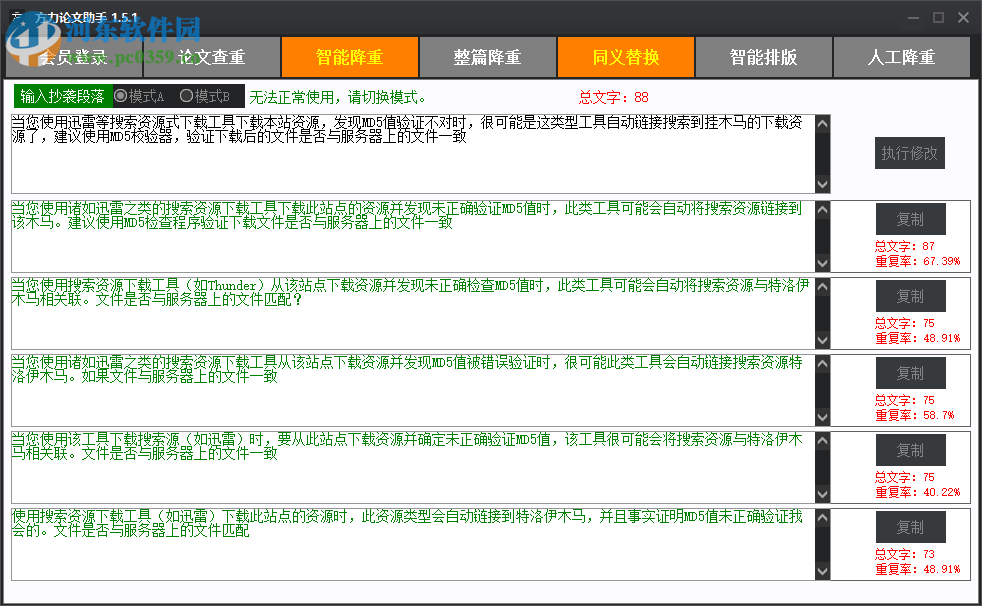The width and height of the screenshot is (982, 606).
Task: Click the down arrow of the original paragraph box
Action: coord(822,184)
